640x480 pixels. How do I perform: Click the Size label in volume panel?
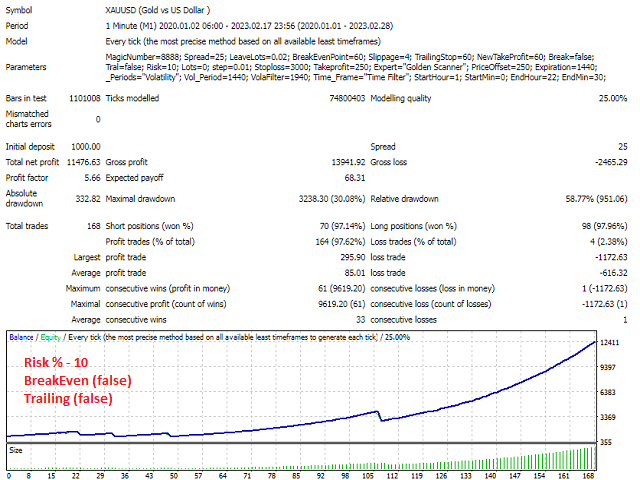16,450
